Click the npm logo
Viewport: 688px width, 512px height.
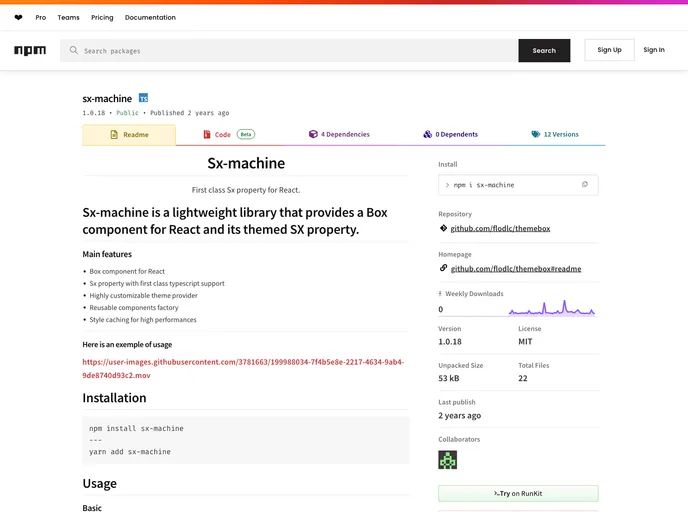30,50
